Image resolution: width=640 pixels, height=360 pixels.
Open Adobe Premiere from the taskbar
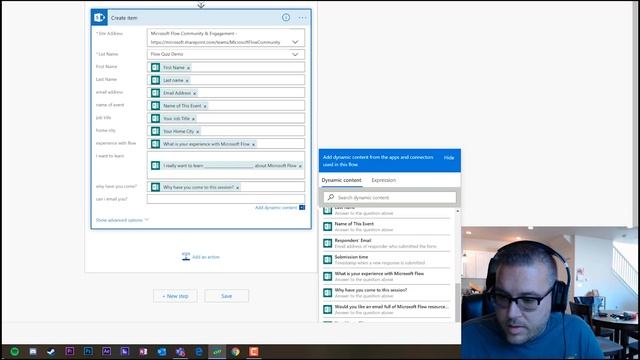(x=70, y=351)
